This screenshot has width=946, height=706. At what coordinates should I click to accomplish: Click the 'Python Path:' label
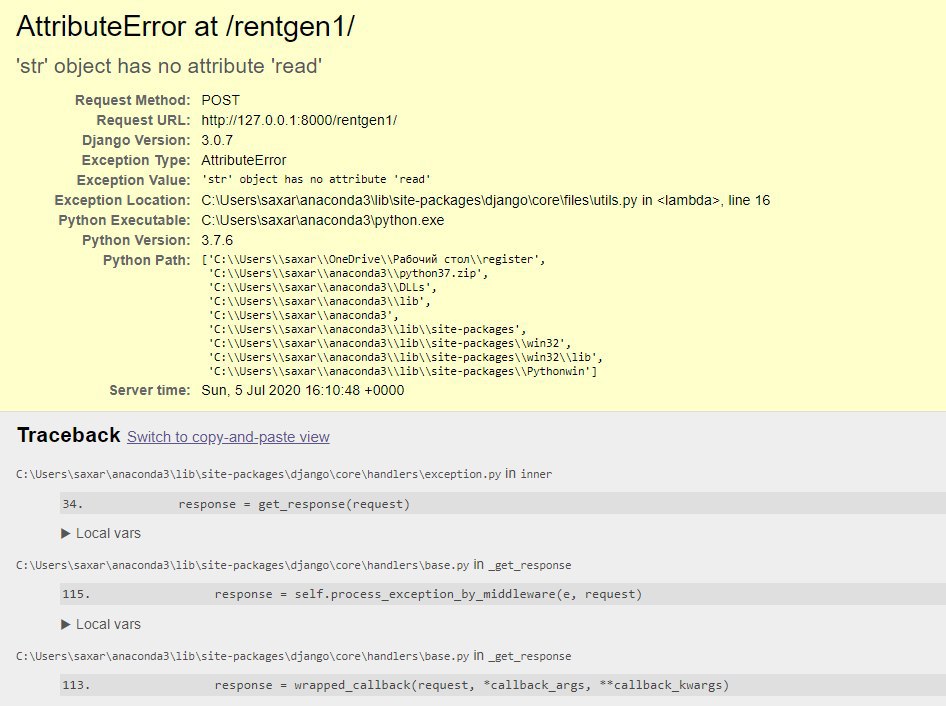click(147, 260)
